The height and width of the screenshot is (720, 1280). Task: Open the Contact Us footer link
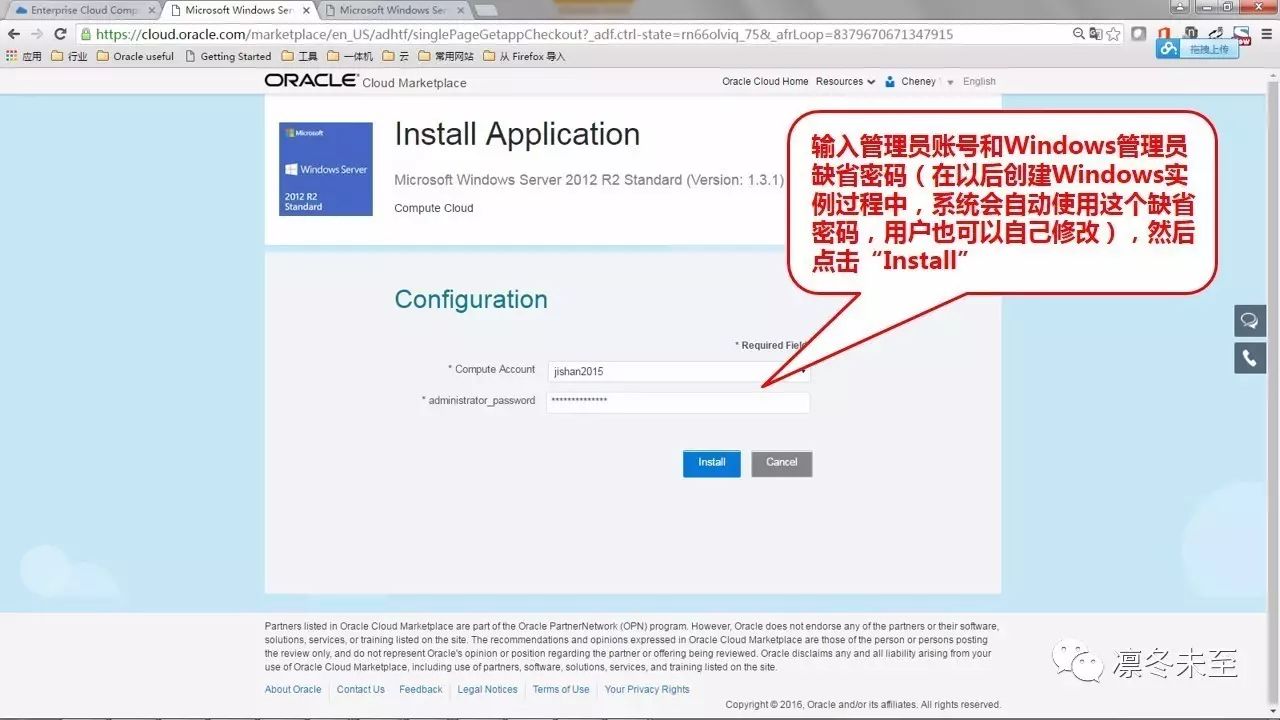coord(361,690)
